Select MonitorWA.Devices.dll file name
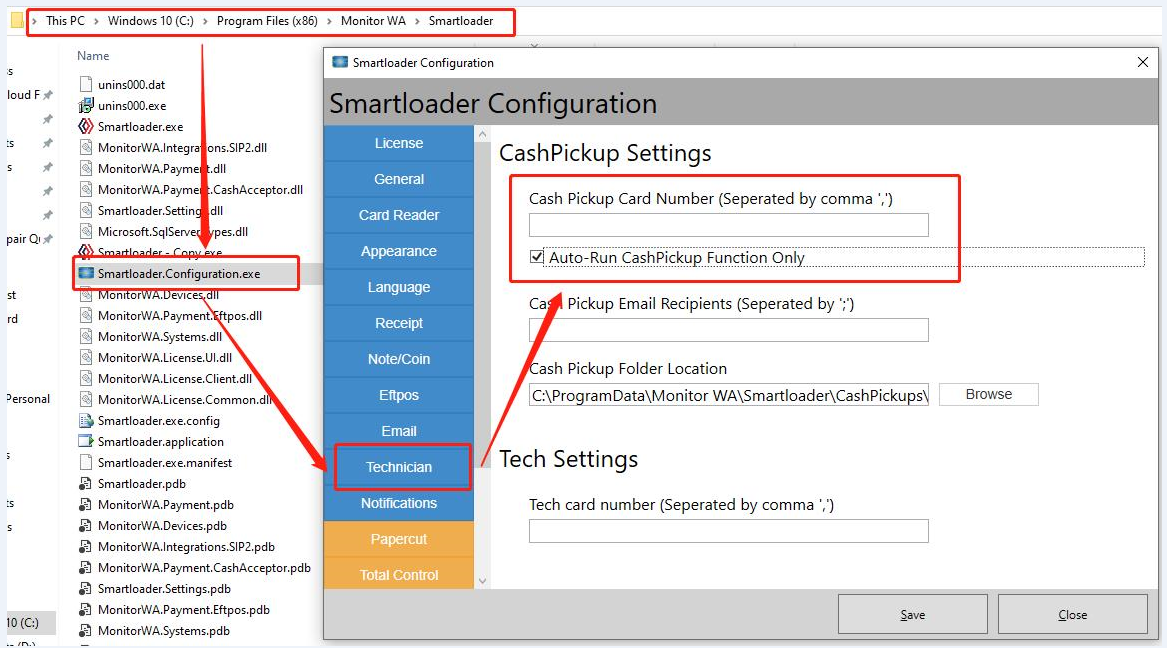The image size is (1167, 648). (159, 295)
